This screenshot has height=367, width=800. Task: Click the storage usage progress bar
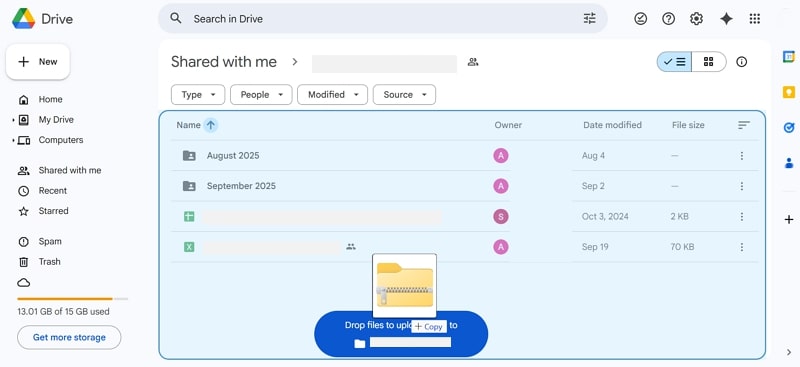point(72,299)
